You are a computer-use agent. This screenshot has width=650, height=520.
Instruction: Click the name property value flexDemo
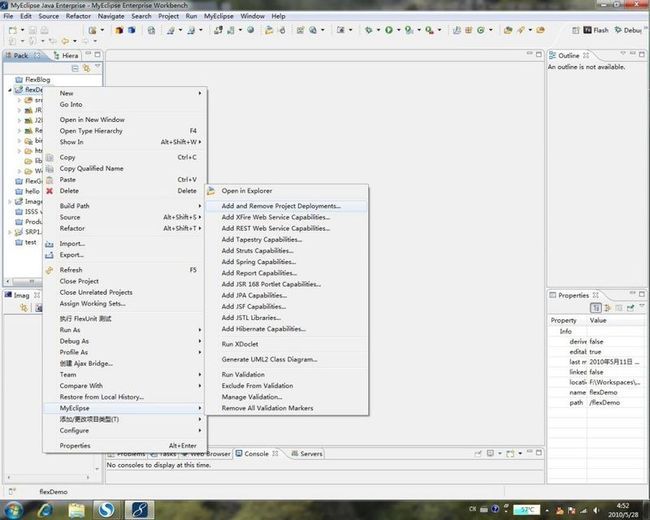click(x=604, y=392)
